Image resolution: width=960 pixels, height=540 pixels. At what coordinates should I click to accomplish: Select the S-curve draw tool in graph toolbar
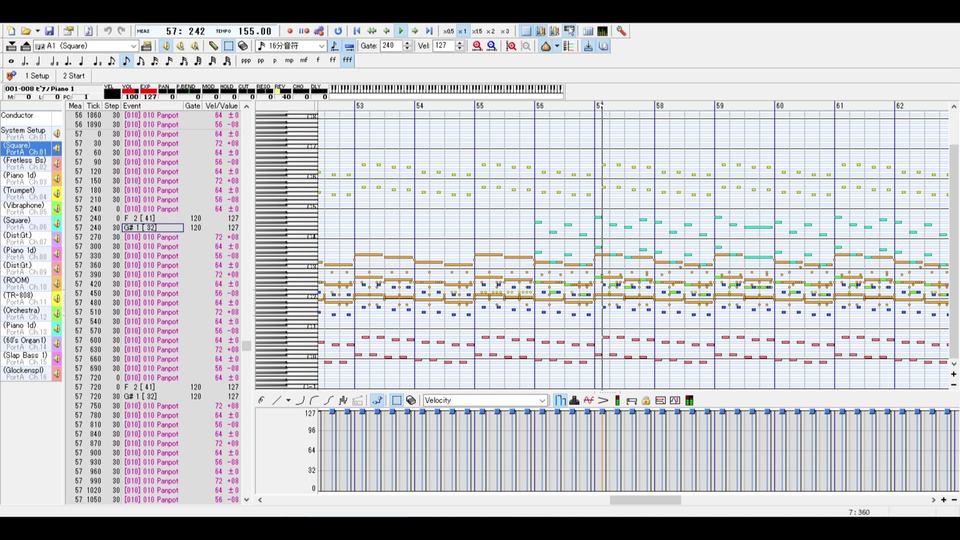tap(329, 400)
